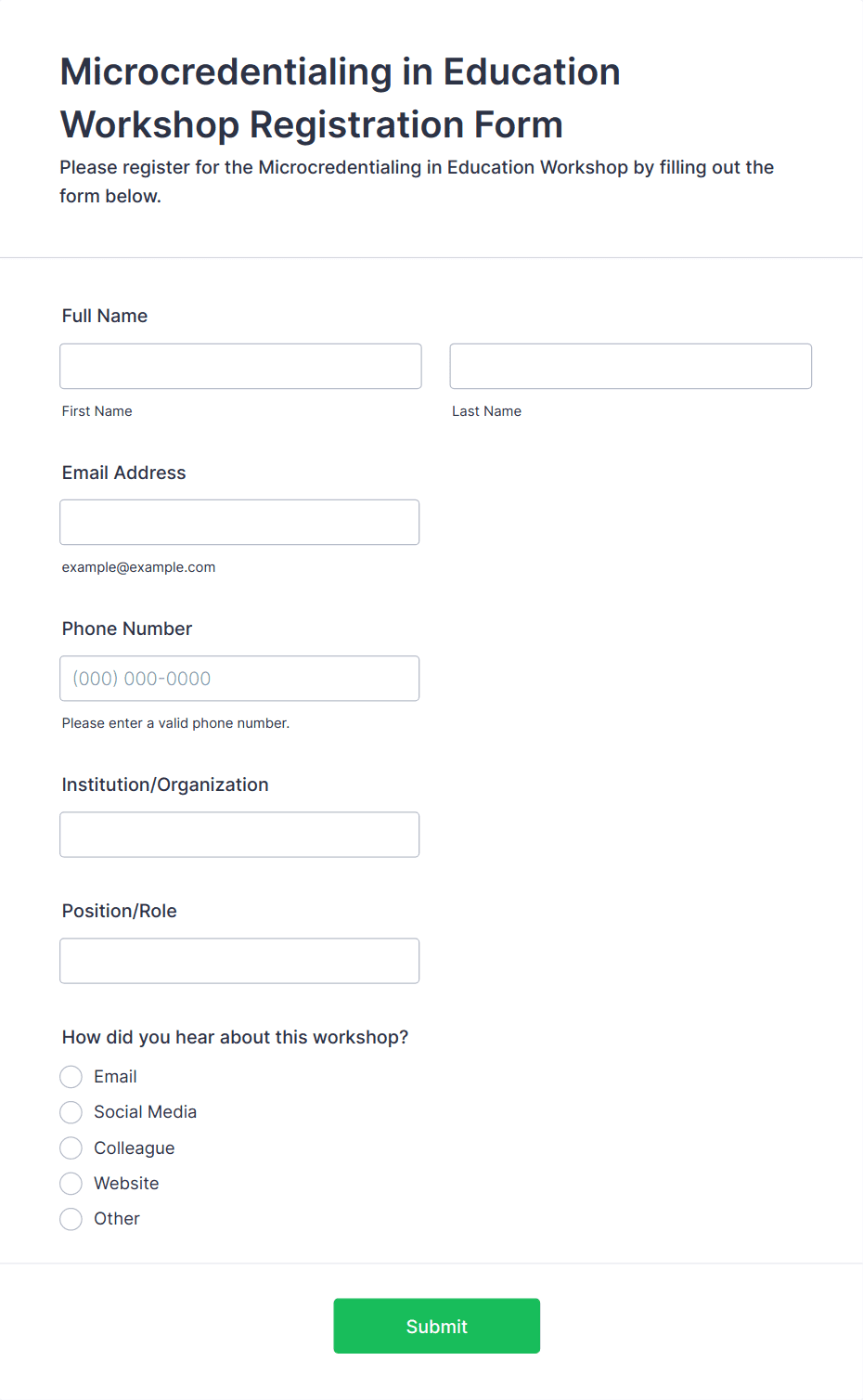Screen dimensions: 863x1400
Task: Click the Last Name input field
Action: coord(630,366)
